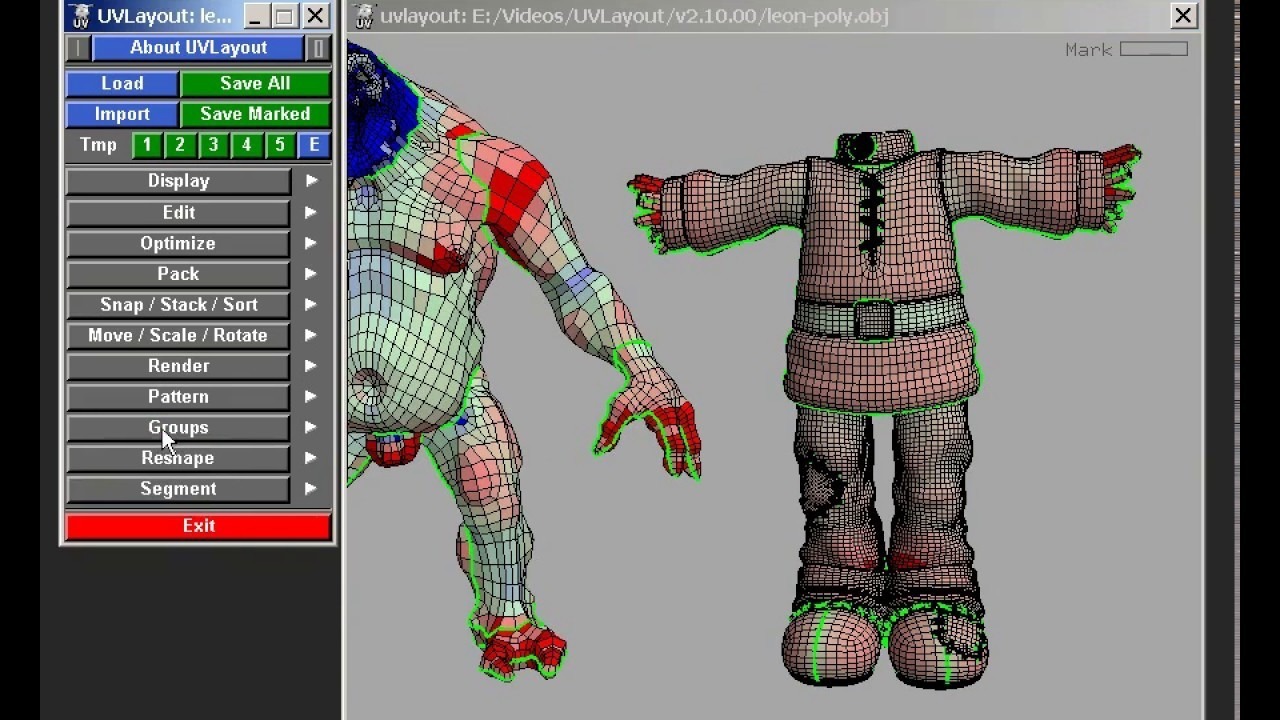Click the right handle beside About UVLayout
1280x720 pixels.
pos(318,48)
